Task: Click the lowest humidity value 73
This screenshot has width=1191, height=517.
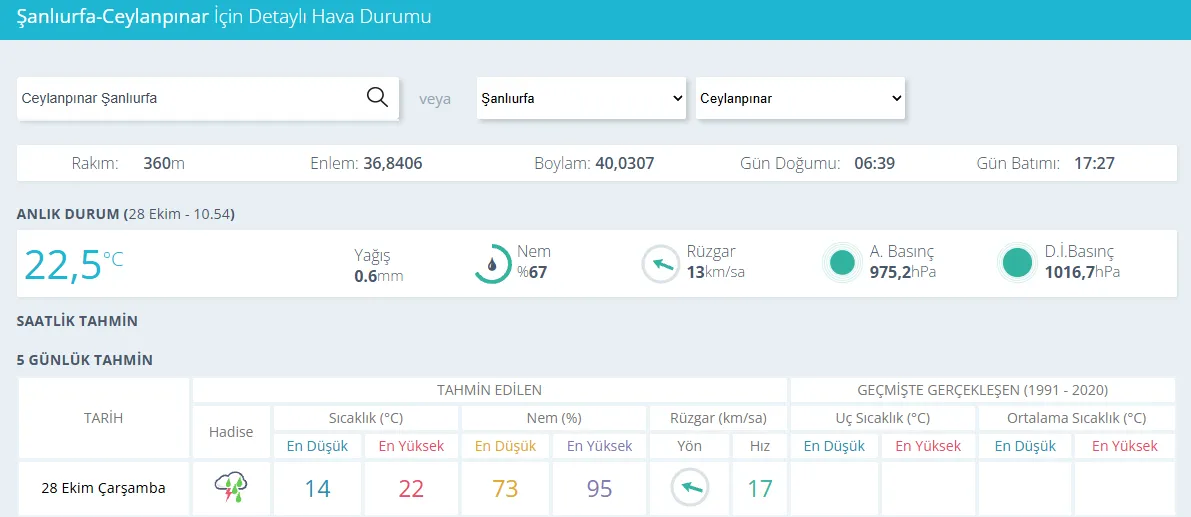Action: click(505, 488)
